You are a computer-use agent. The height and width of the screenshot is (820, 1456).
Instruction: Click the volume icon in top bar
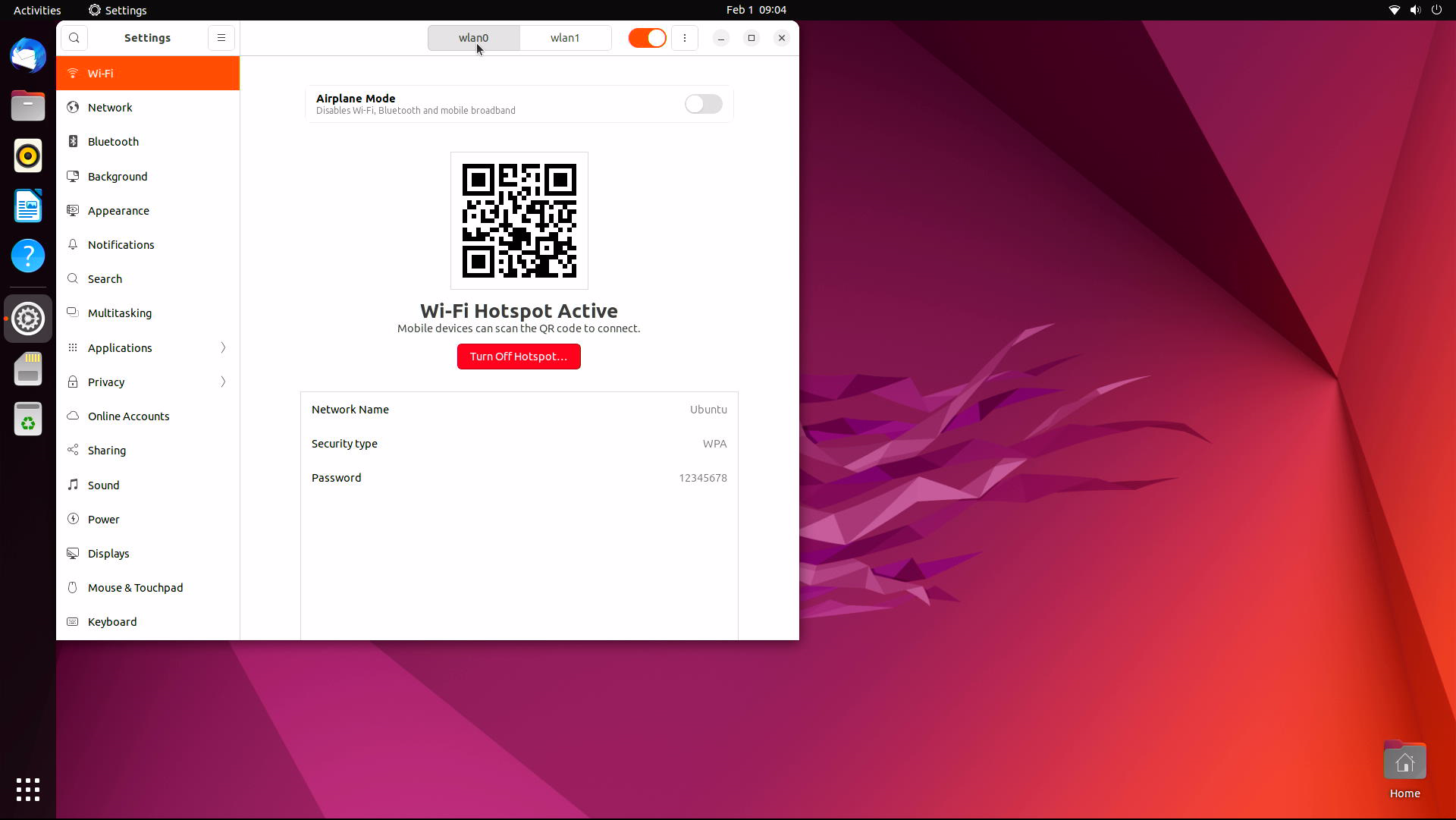pos(1415,10)
